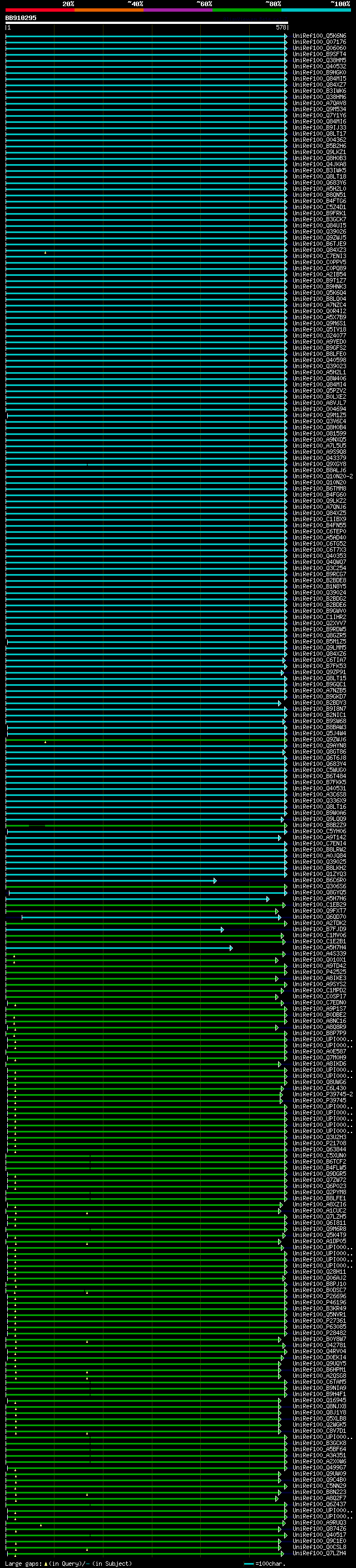Select label UniRef100_O04362
356x1568 pixels.
[x=319, y=140]
